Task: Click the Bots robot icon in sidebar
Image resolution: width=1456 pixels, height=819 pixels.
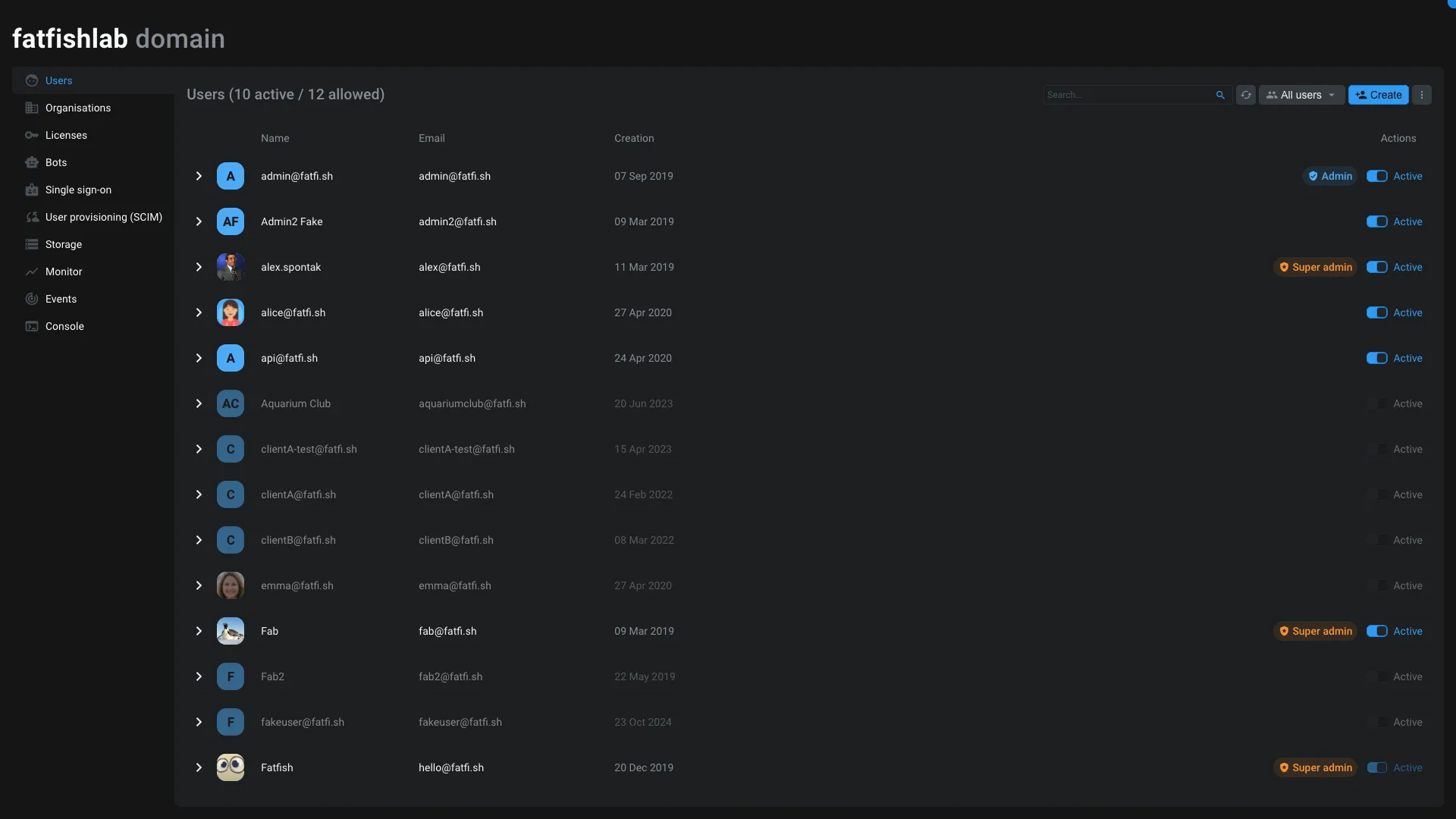Action: [32, 162]
